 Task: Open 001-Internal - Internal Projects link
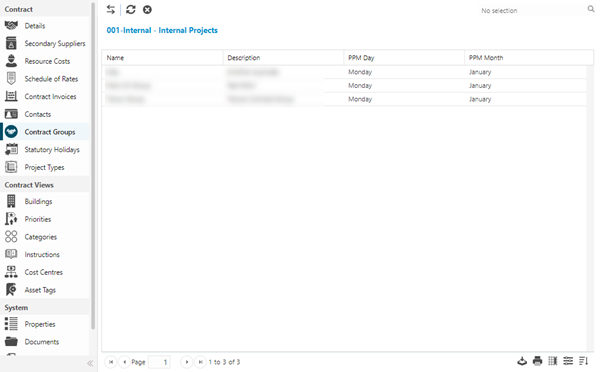(x=162, y=30)
